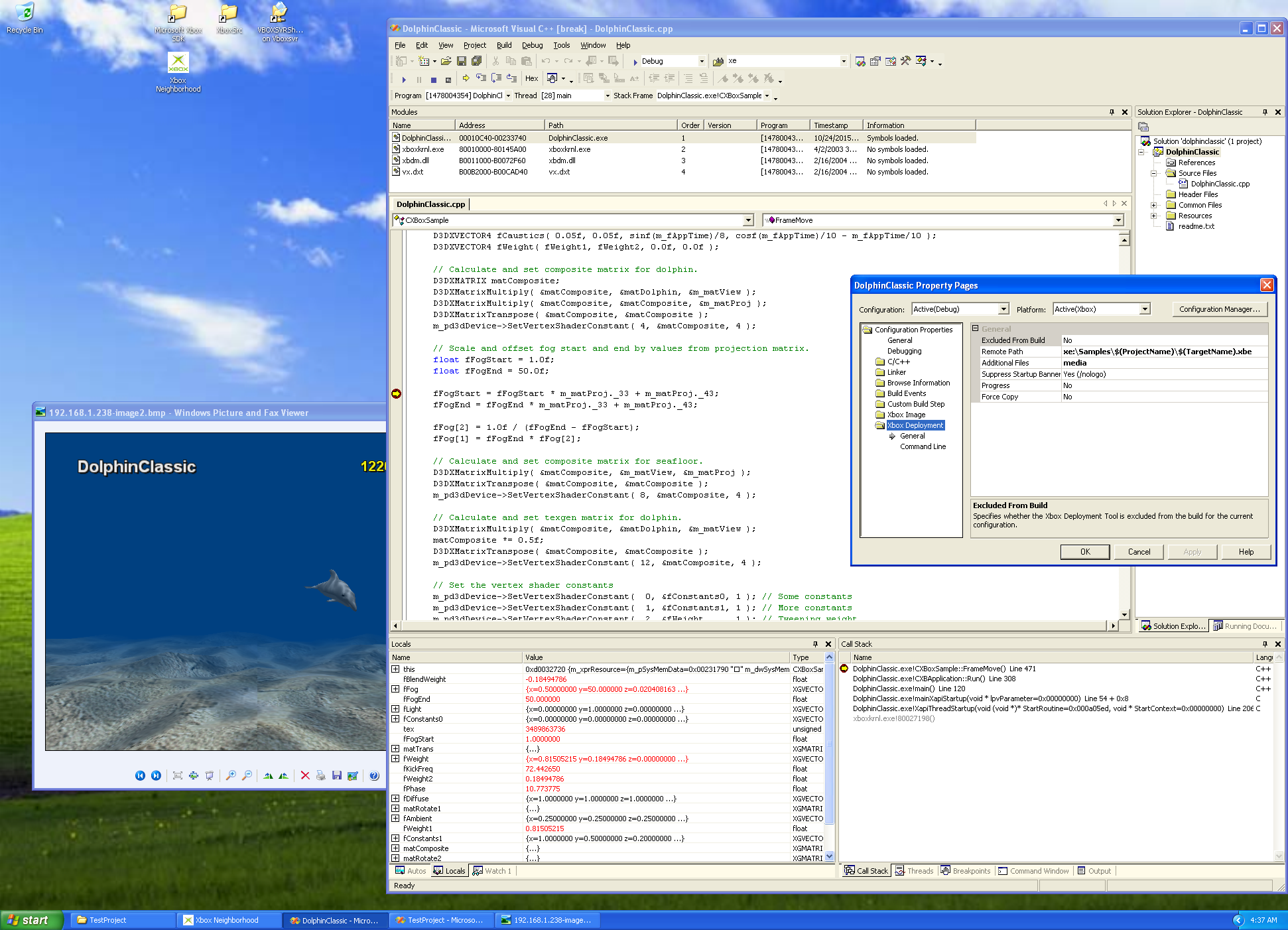Open the FrameMove member combo box
1288x930 pixels.
(1118, 220)
